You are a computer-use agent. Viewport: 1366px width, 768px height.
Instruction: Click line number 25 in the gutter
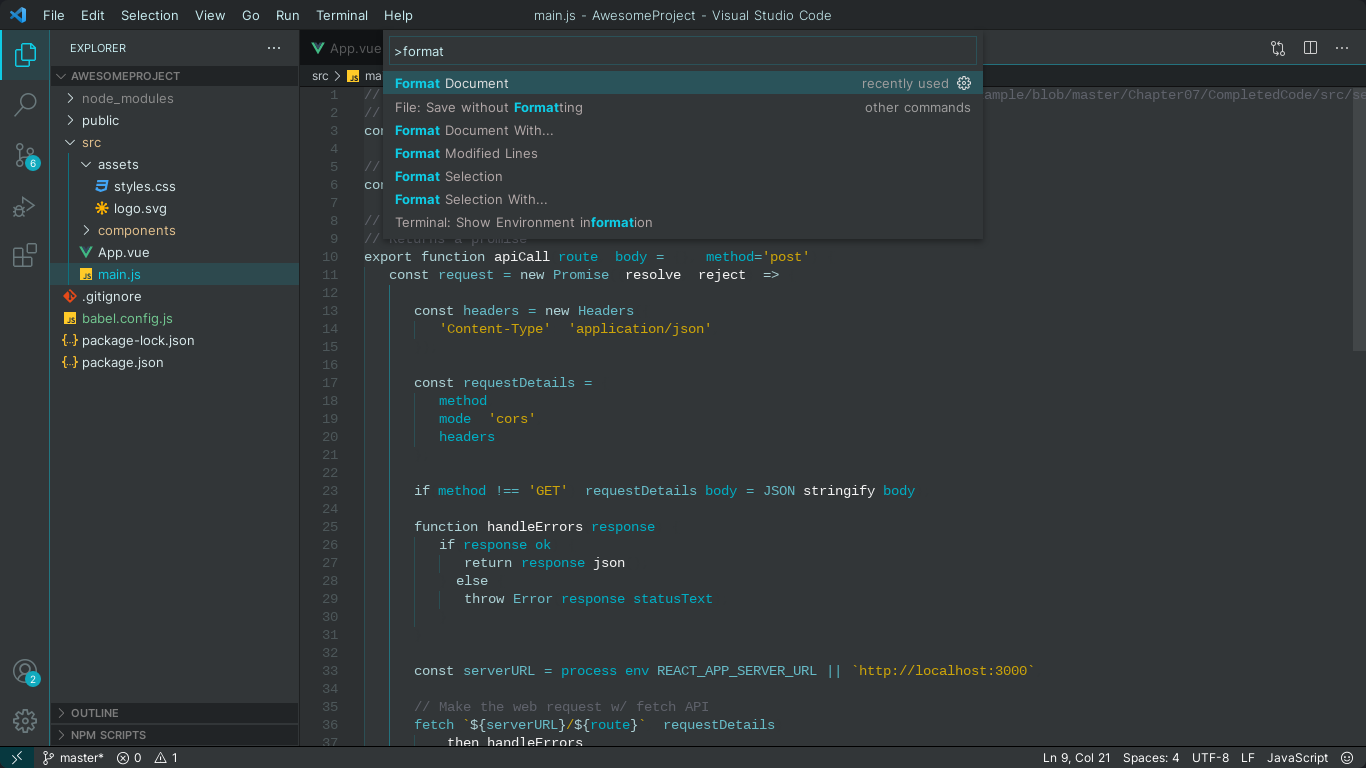click(x=330, y=527)
